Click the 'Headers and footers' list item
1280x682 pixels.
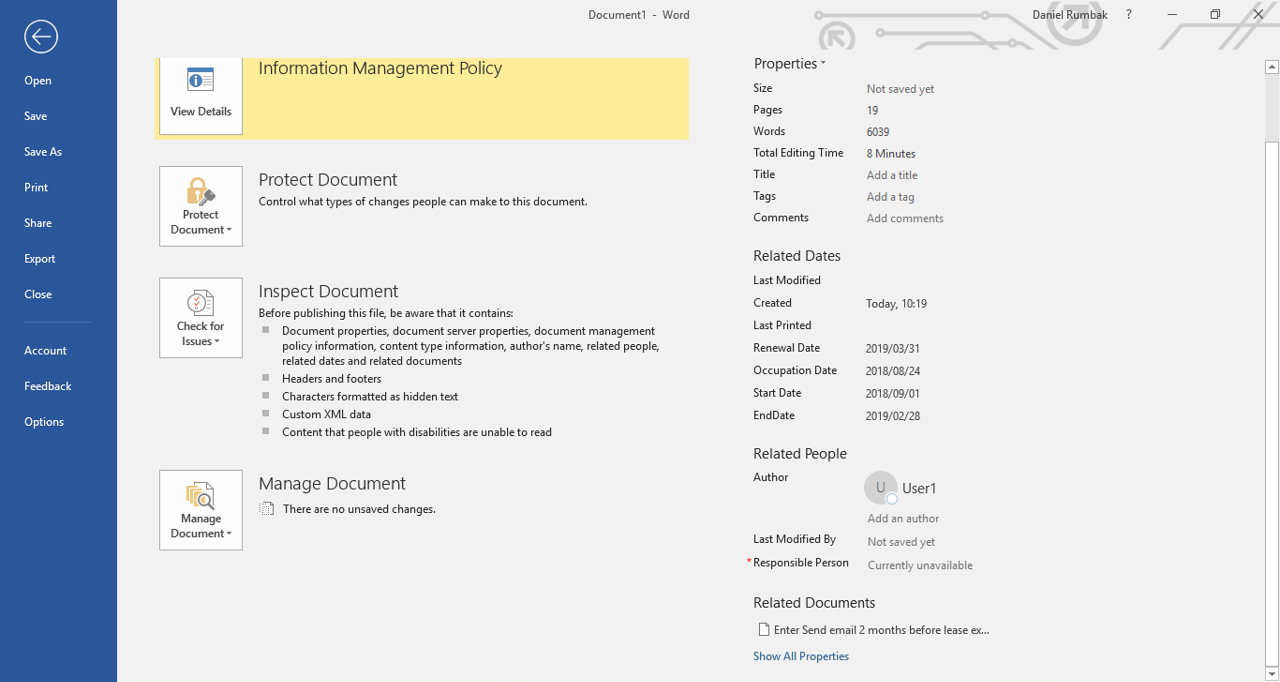click(x=332, y=379)
